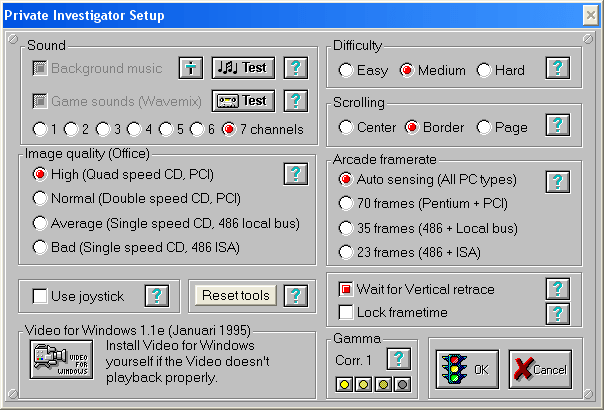Install Video for Windows via camera icon
Viewport: 604px width, 410px height.
coord(62,360)
